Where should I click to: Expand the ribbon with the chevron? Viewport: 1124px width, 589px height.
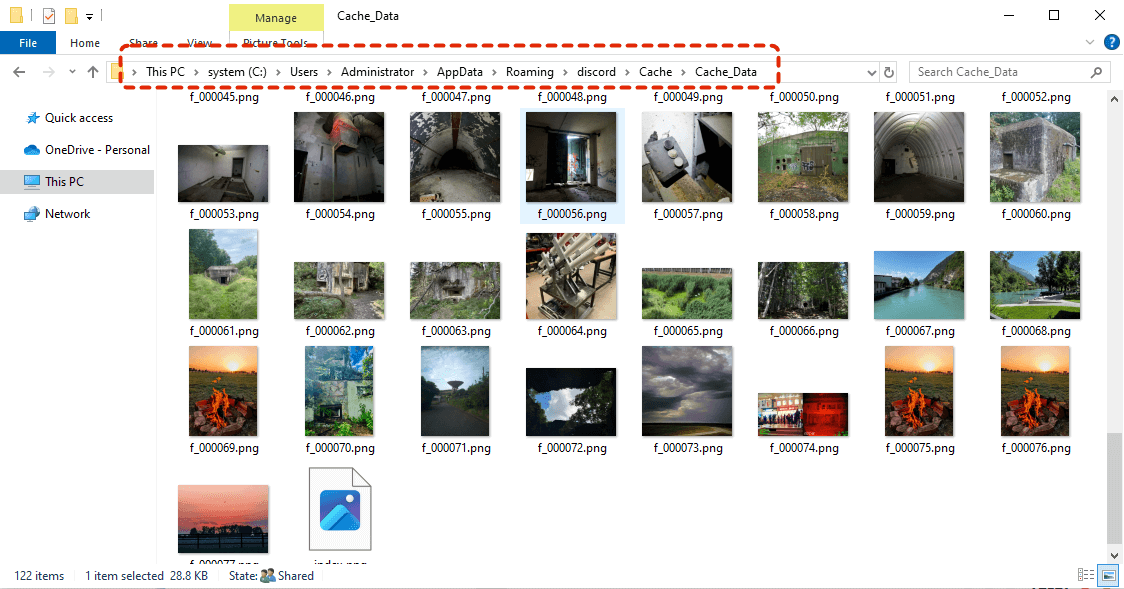coord(1090,42)
